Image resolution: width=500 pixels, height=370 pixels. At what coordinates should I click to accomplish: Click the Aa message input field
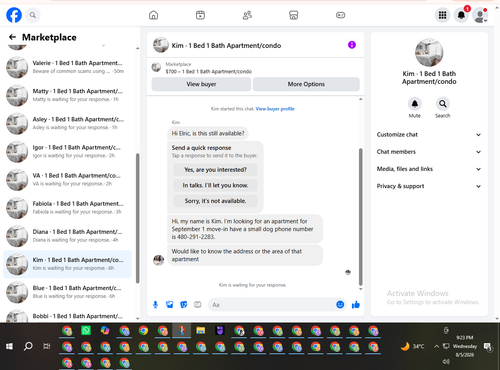[x=271, y=305]
